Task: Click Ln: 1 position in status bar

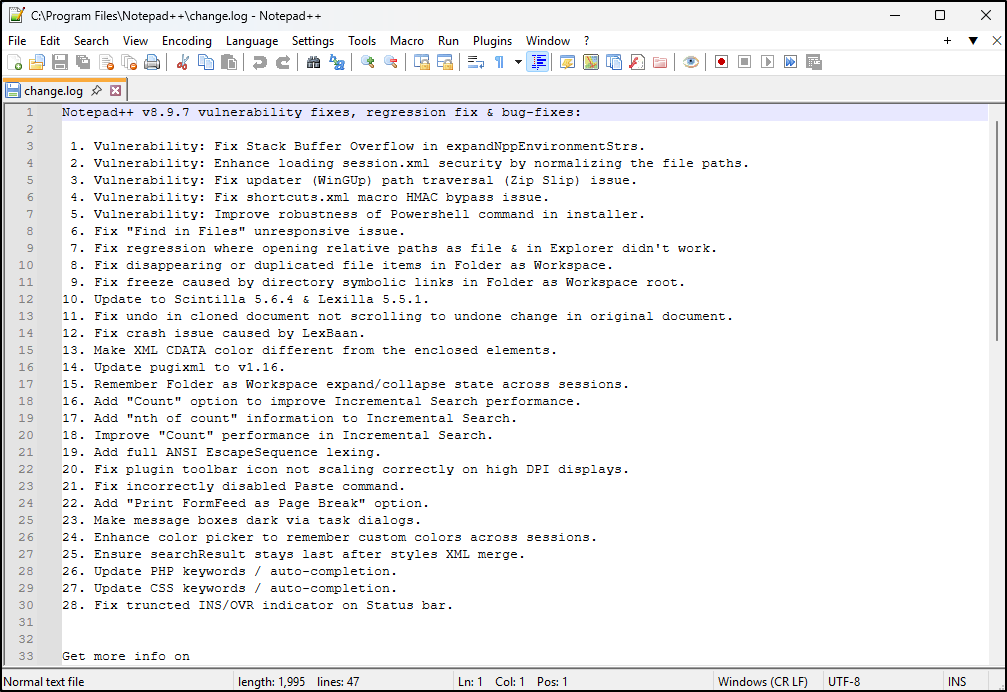Action: click(470, 682)
